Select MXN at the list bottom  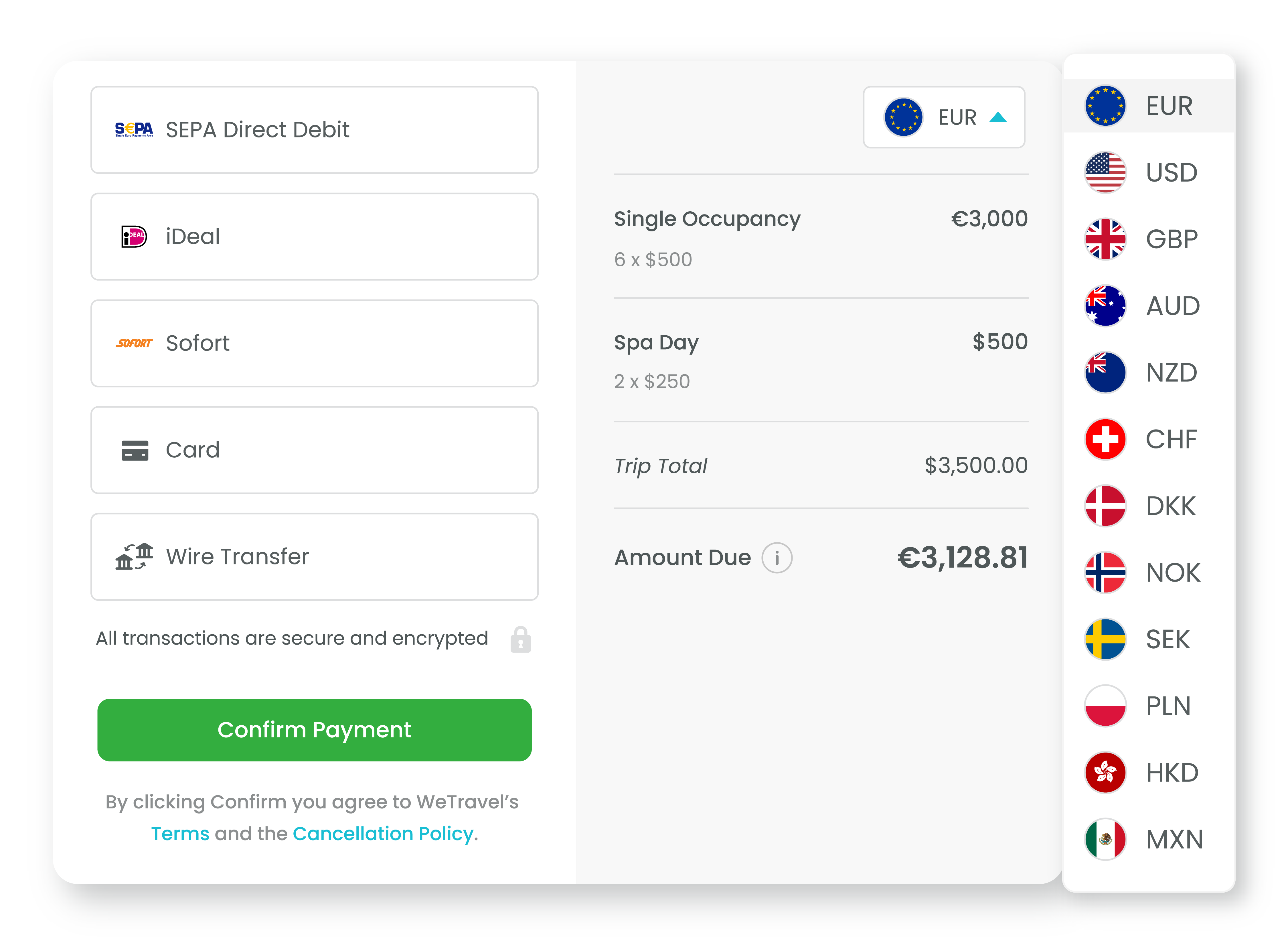(x=1148, y=839)
